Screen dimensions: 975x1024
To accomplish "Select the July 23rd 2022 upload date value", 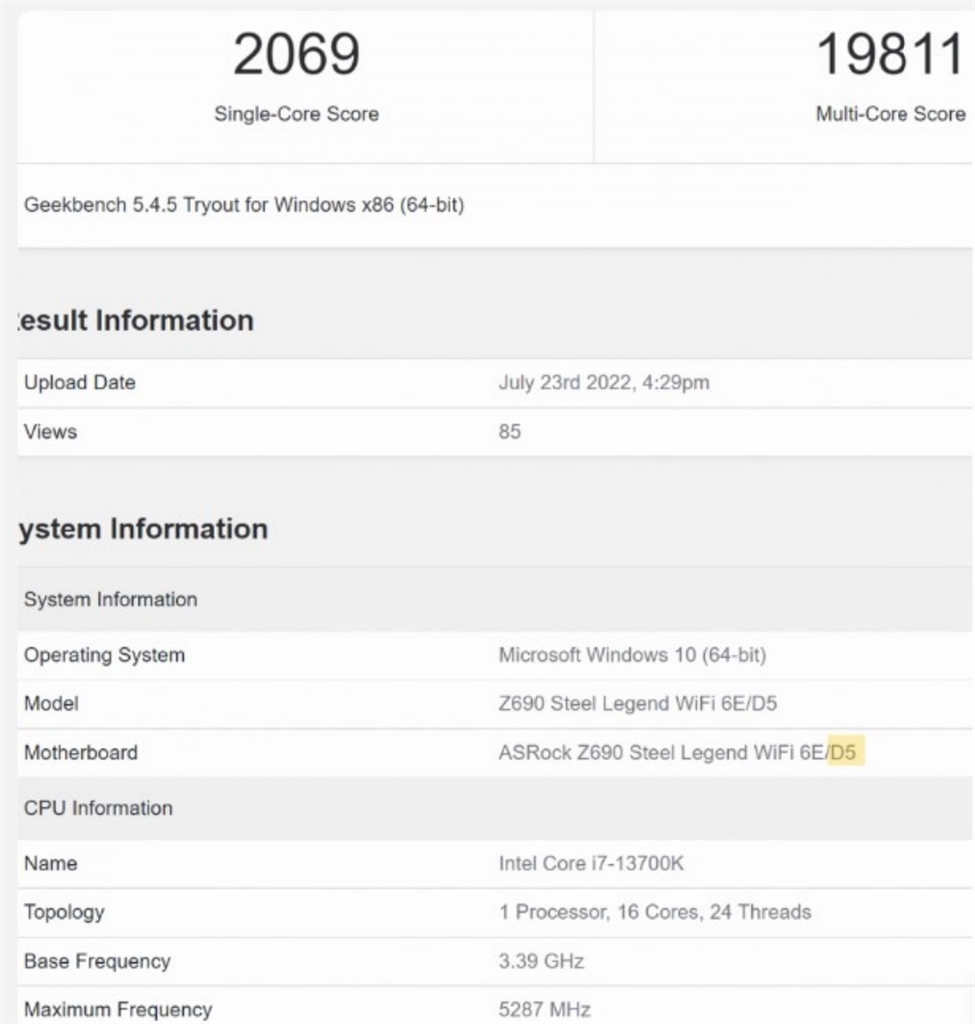I will coord(604,383).
